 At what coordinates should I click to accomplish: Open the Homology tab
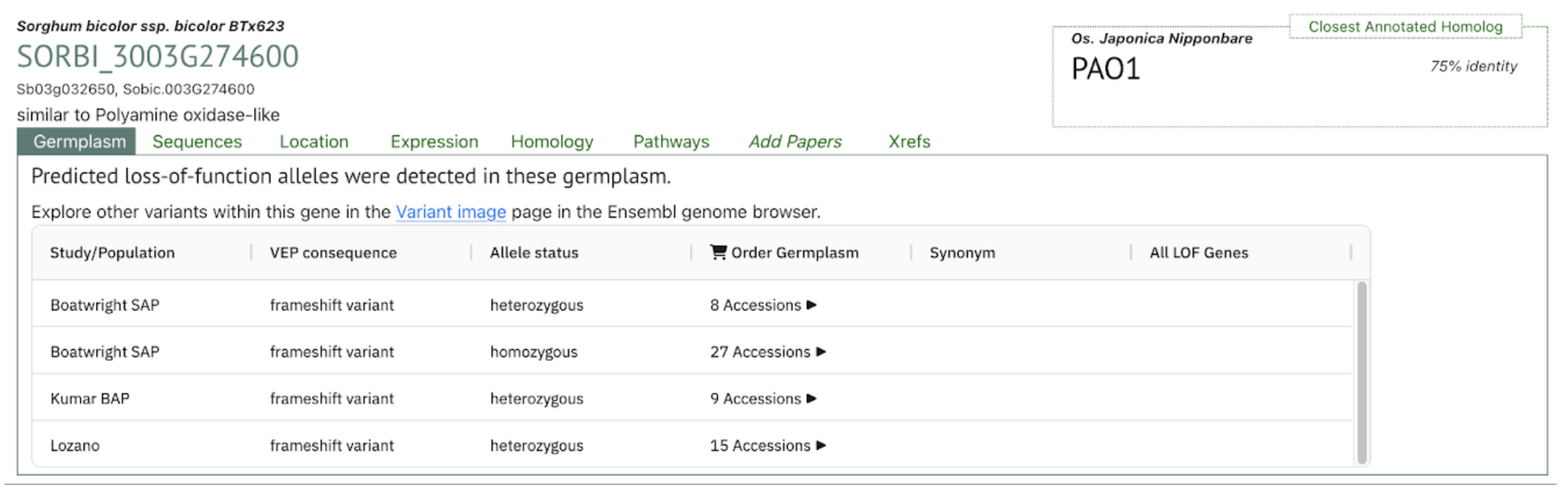click(x=551, y=141)
